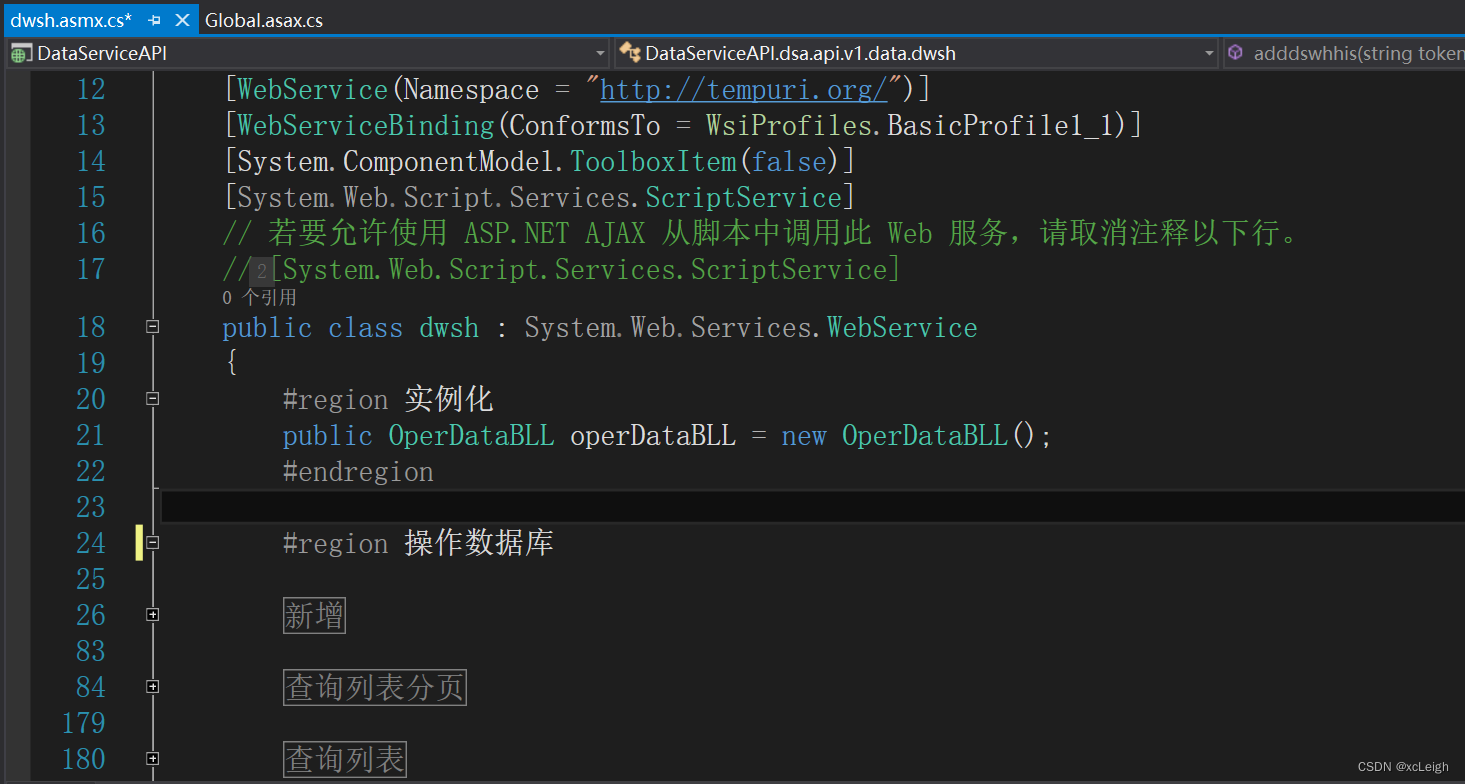Click the project icon beside DataServiceAPI
Screen dimensions: 1465x784
22,53
